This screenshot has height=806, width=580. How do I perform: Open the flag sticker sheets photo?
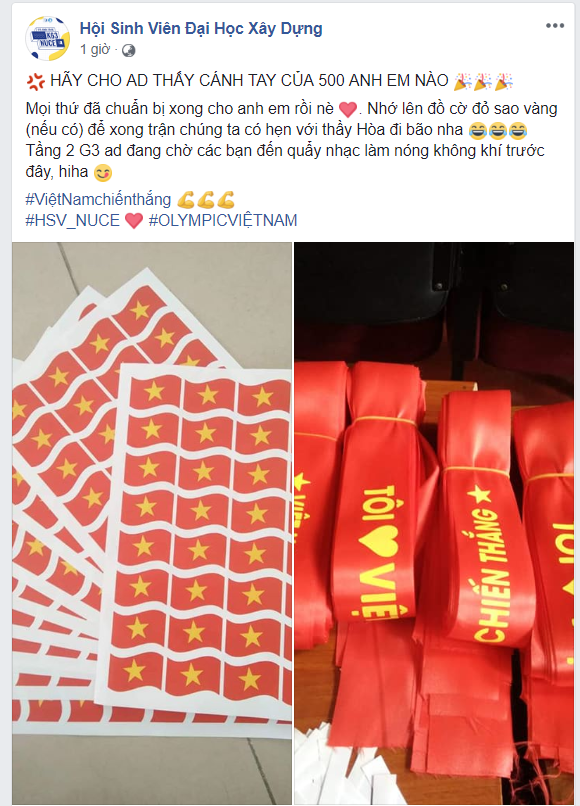152,523
